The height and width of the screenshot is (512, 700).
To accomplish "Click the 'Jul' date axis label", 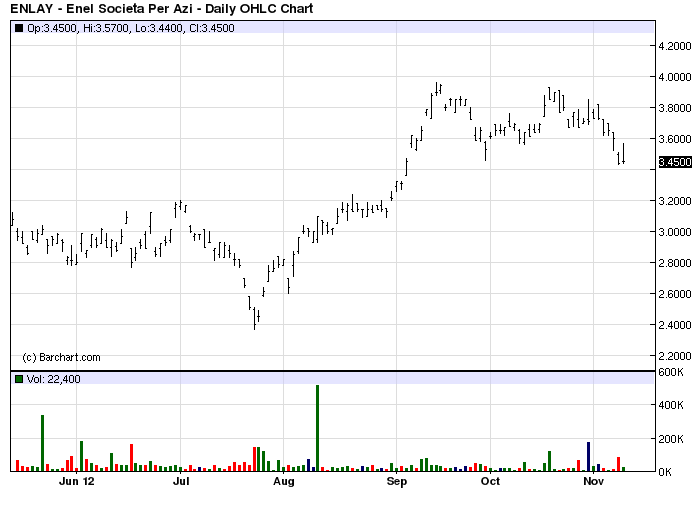I will point(181,481).
